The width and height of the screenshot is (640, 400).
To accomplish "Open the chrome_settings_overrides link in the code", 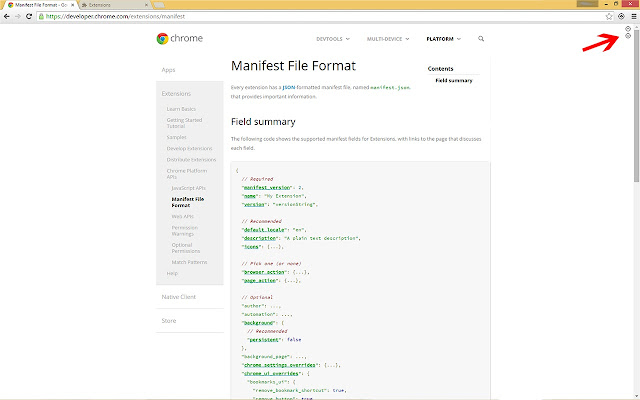I will 280,365.
